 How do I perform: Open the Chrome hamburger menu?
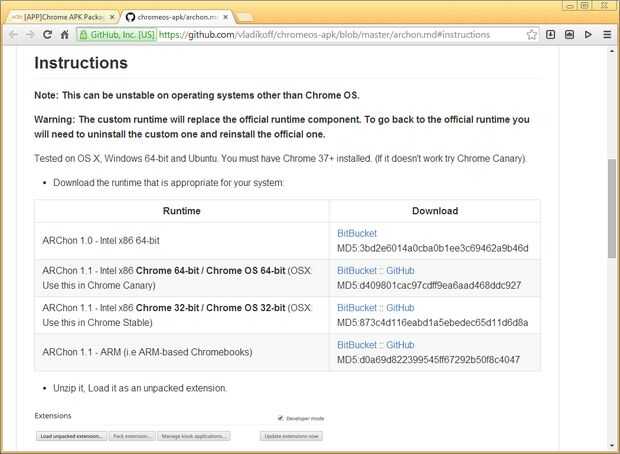click(x=607, y=35)
